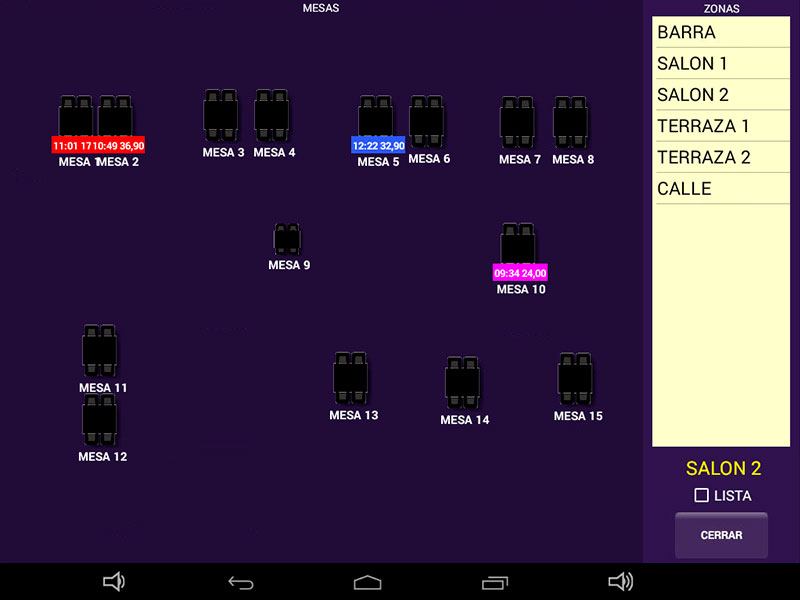
Task: Select the MESA 4 table icon
Action: [272, 115]
